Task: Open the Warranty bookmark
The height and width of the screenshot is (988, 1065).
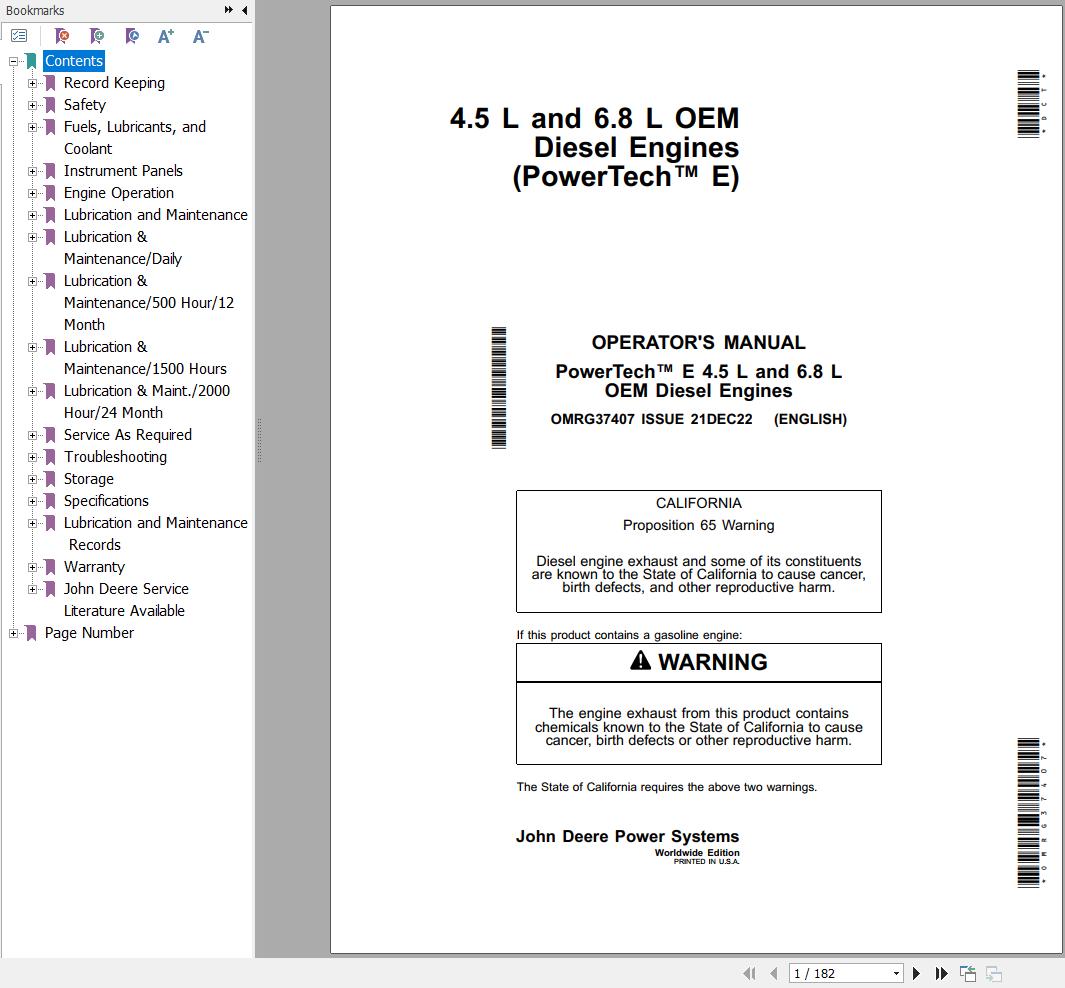Action: (94, 567)
